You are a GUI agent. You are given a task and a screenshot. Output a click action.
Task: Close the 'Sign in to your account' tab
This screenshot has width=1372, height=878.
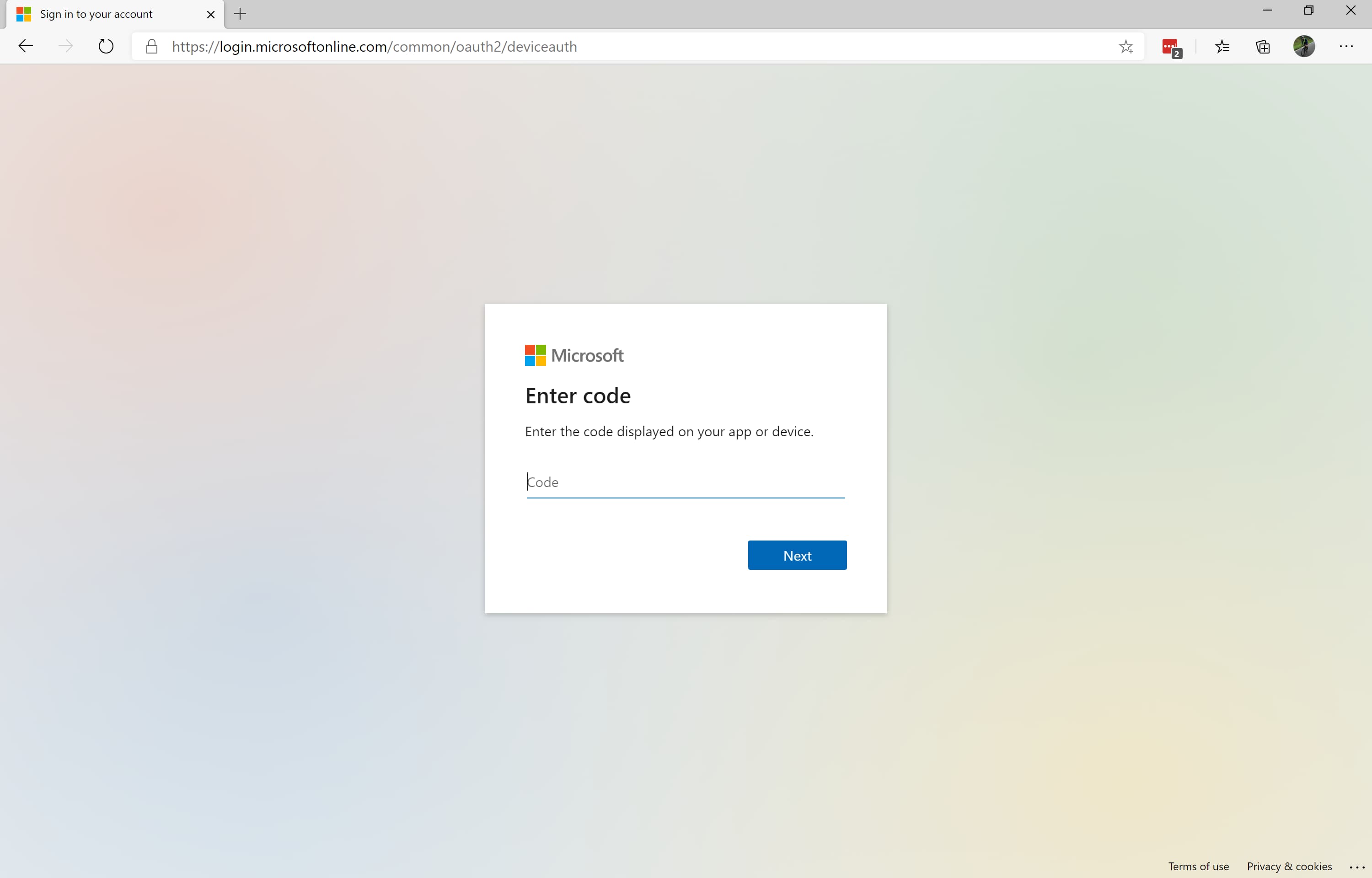click(x=210, y=14)
